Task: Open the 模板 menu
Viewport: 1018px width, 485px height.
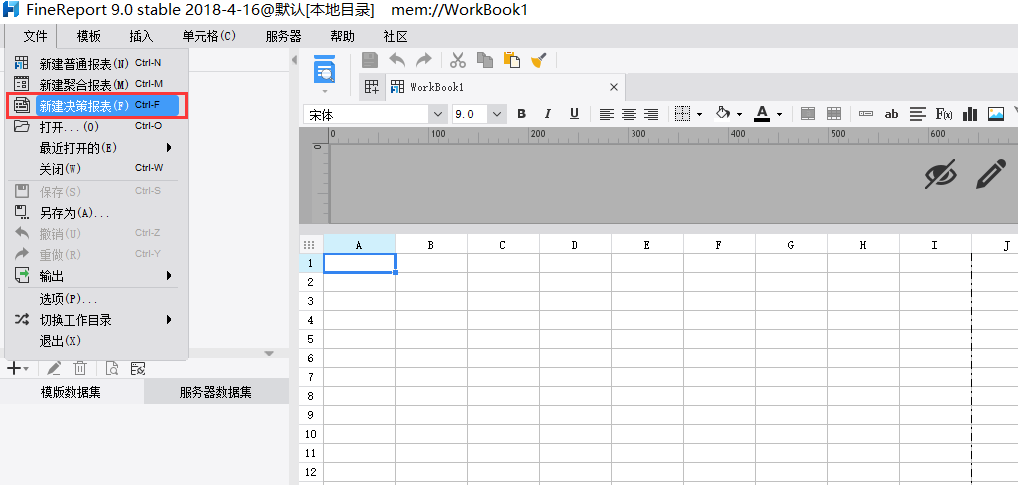Action: click(x=88, y=36)
